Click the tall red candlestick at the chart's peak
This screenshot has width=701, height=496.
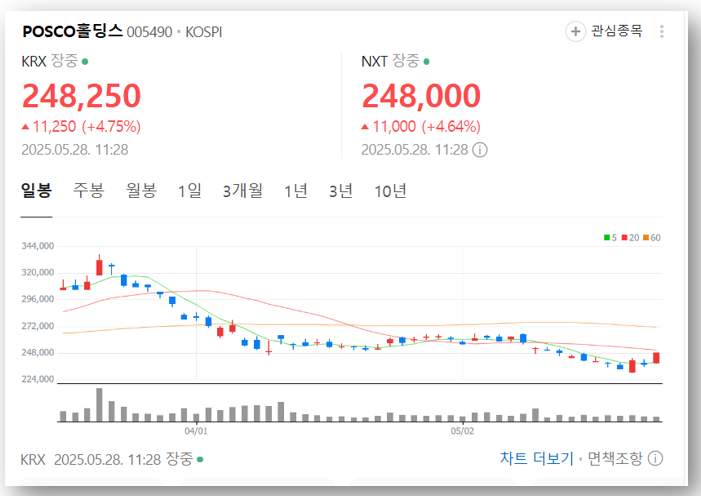pyautogui.click(x=99, y=266)
